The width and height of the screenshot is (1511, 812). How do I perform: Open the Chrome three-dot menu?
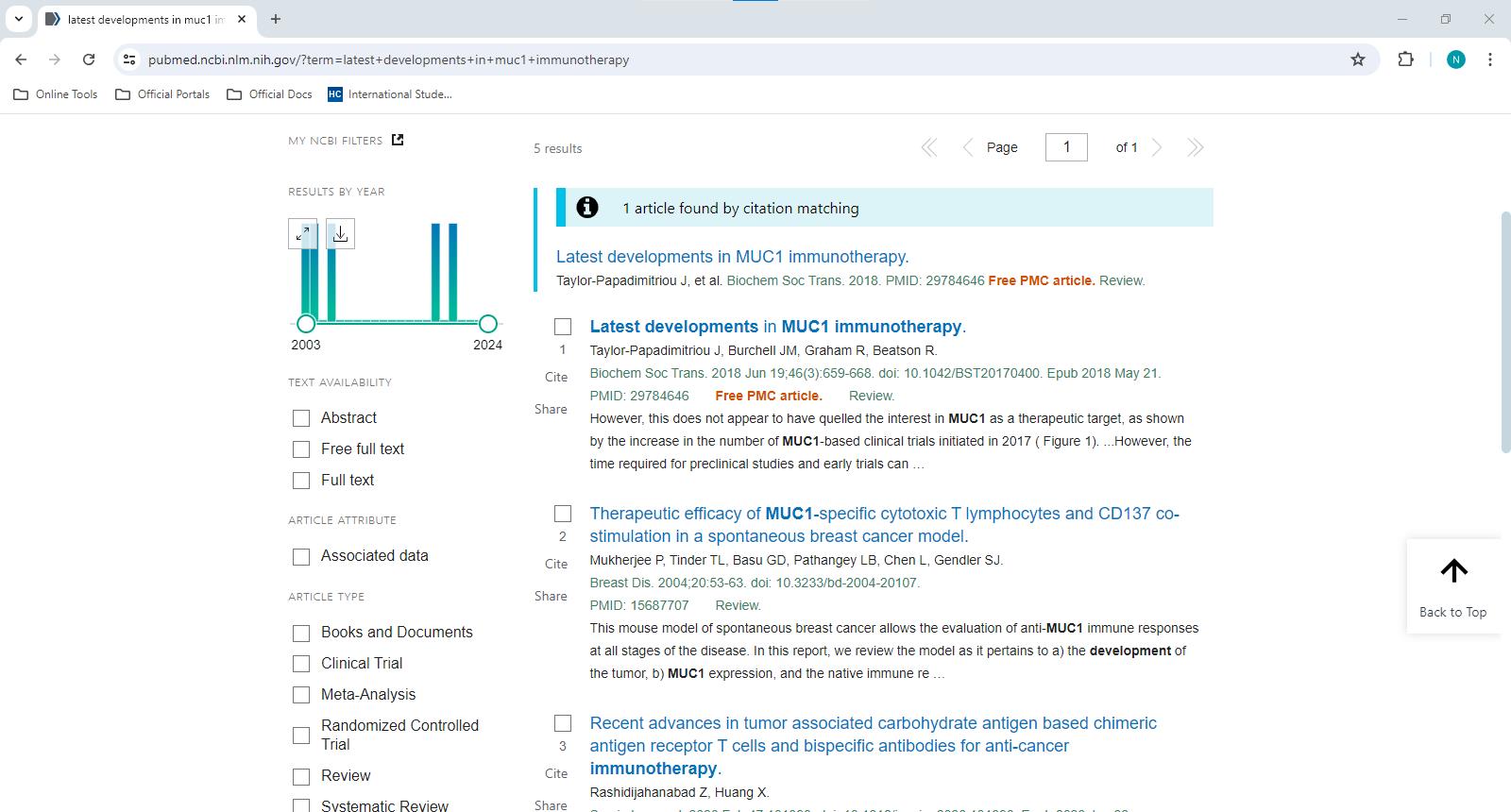[x=1490, y=59]
